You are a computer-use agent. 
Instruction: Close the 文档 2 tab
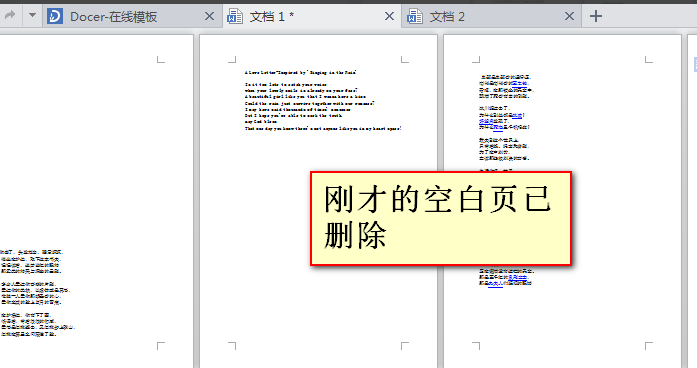569,16
